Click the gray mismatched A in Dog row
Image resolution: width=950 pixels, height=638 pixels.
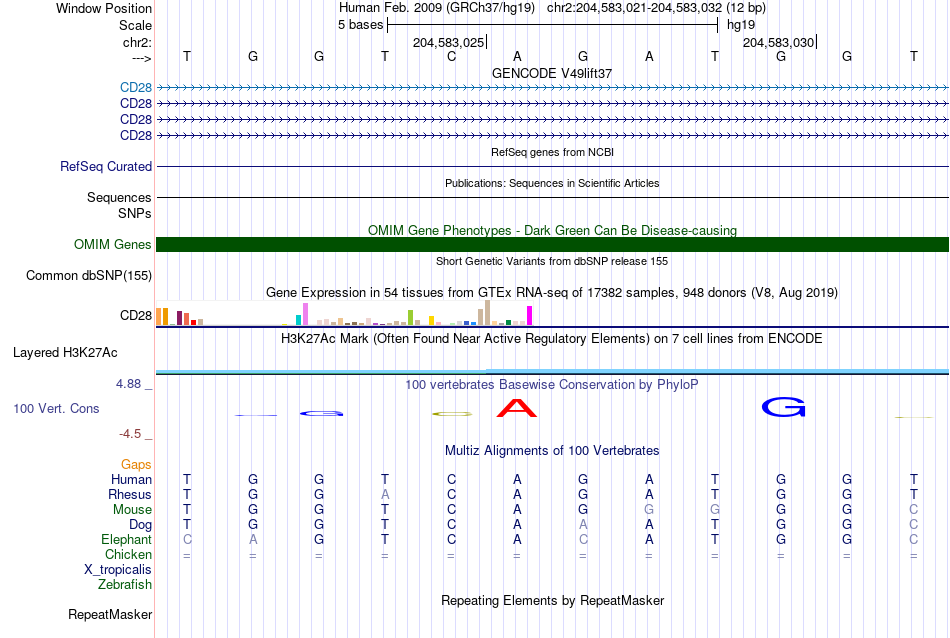(583, 524)
